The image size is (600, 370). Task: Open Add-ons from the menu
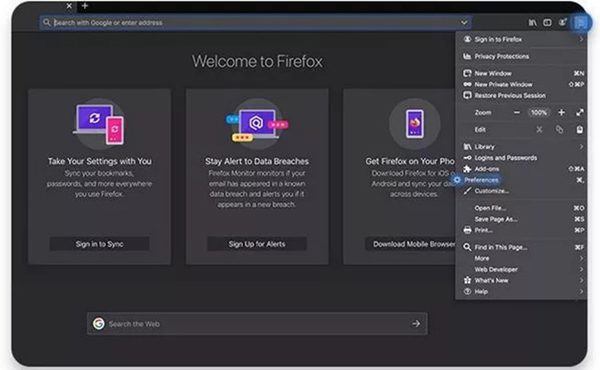point(521,169)
